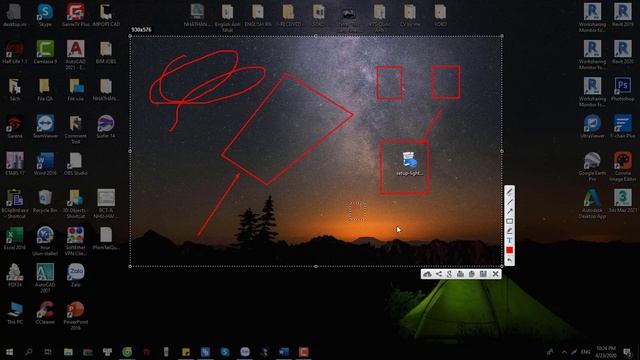Open the Windows Start menu
The width and height of the screenshot is (640, 360).
pyautogui.click(x=9, y=351)
